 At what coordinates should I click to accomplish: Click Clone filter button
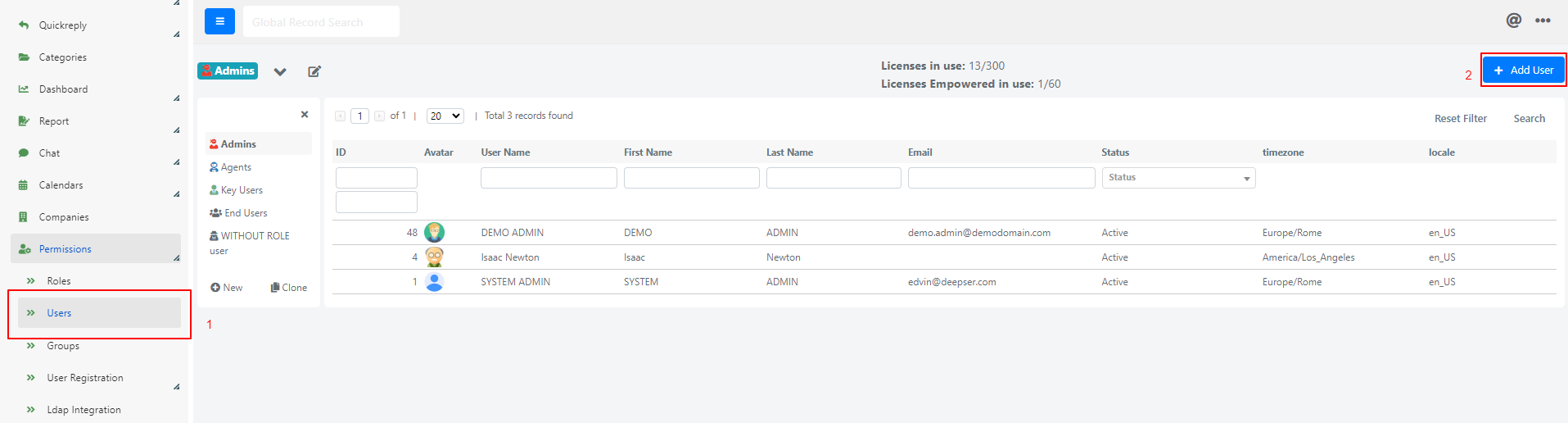click(x=289, y=288)
